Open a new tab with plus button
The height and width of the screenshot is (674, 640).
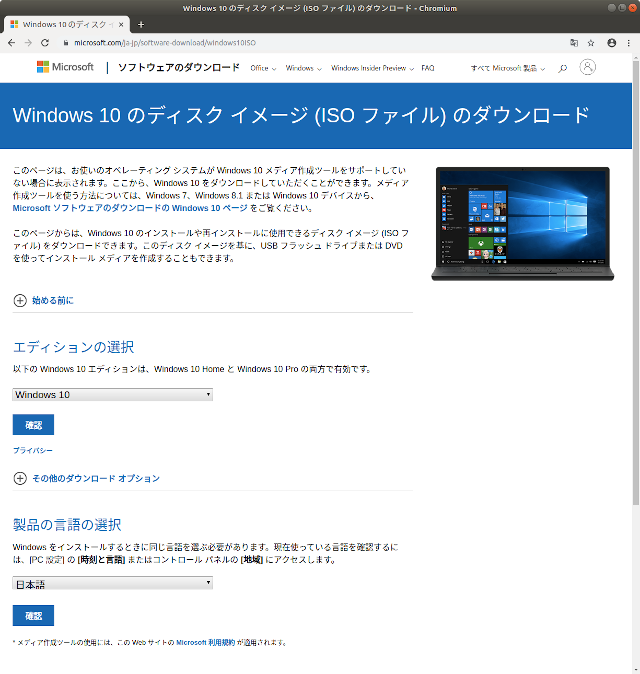point(141,25)
